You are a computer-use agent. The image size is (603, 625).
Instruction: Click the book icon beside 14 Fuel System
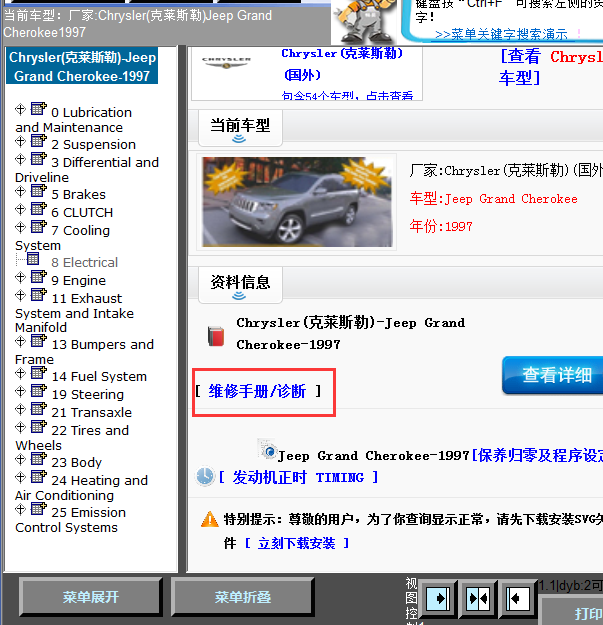[x=39, y=373]
